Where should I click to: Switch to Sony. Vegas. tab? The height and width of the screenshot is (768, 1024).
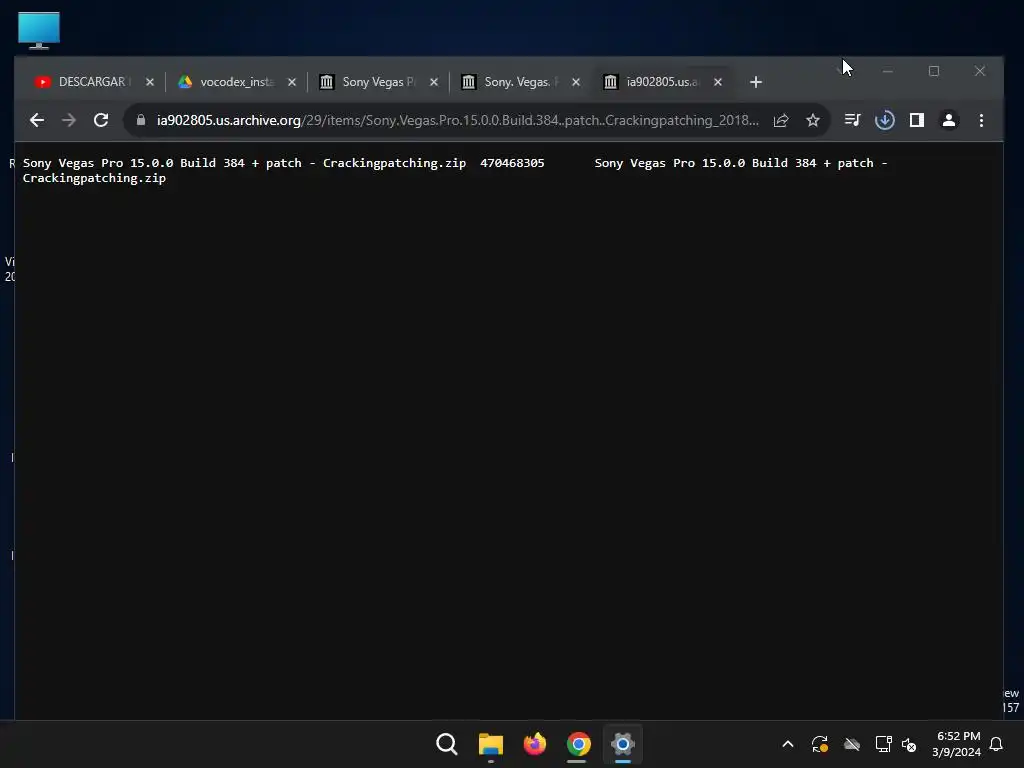click(519, 82)
